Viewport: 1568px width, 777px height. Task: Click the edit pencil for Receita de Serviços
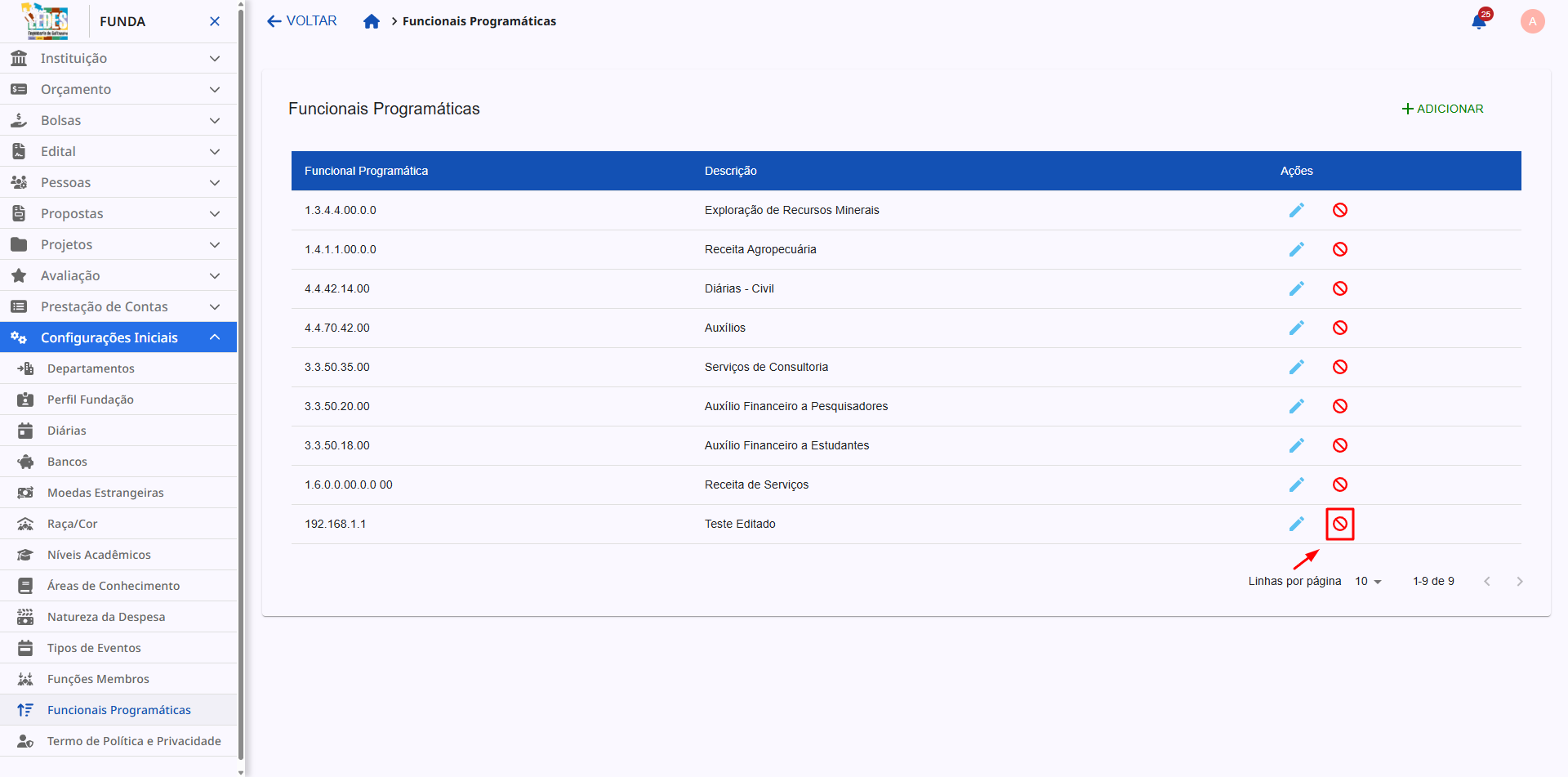(1297, 484)
